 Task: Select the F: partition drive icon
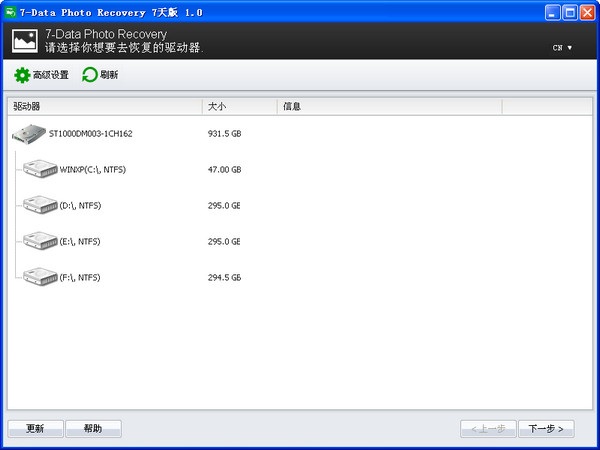click(40, 277)
